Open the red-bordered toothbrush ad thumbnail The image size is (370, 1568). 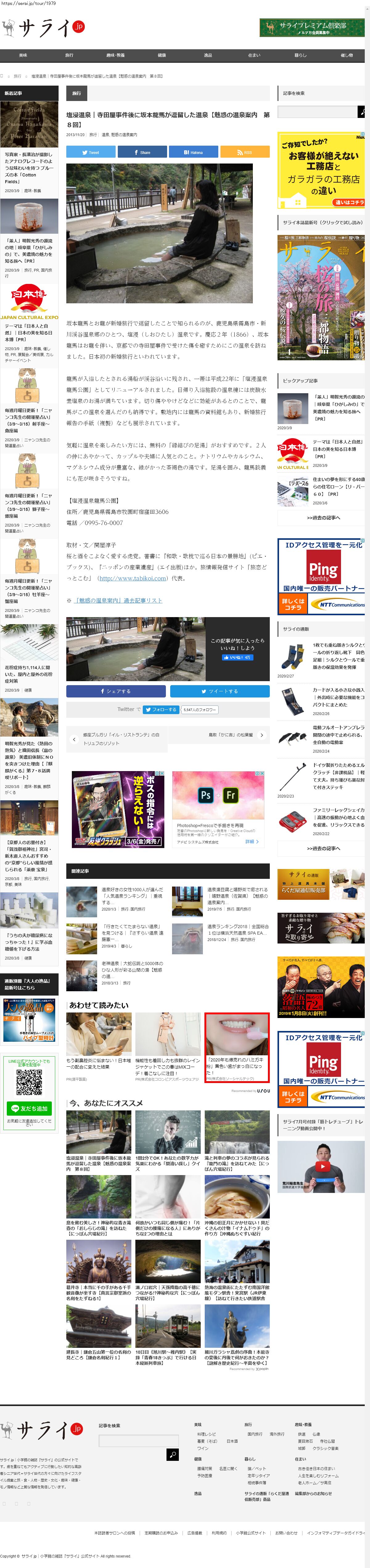236,1035
